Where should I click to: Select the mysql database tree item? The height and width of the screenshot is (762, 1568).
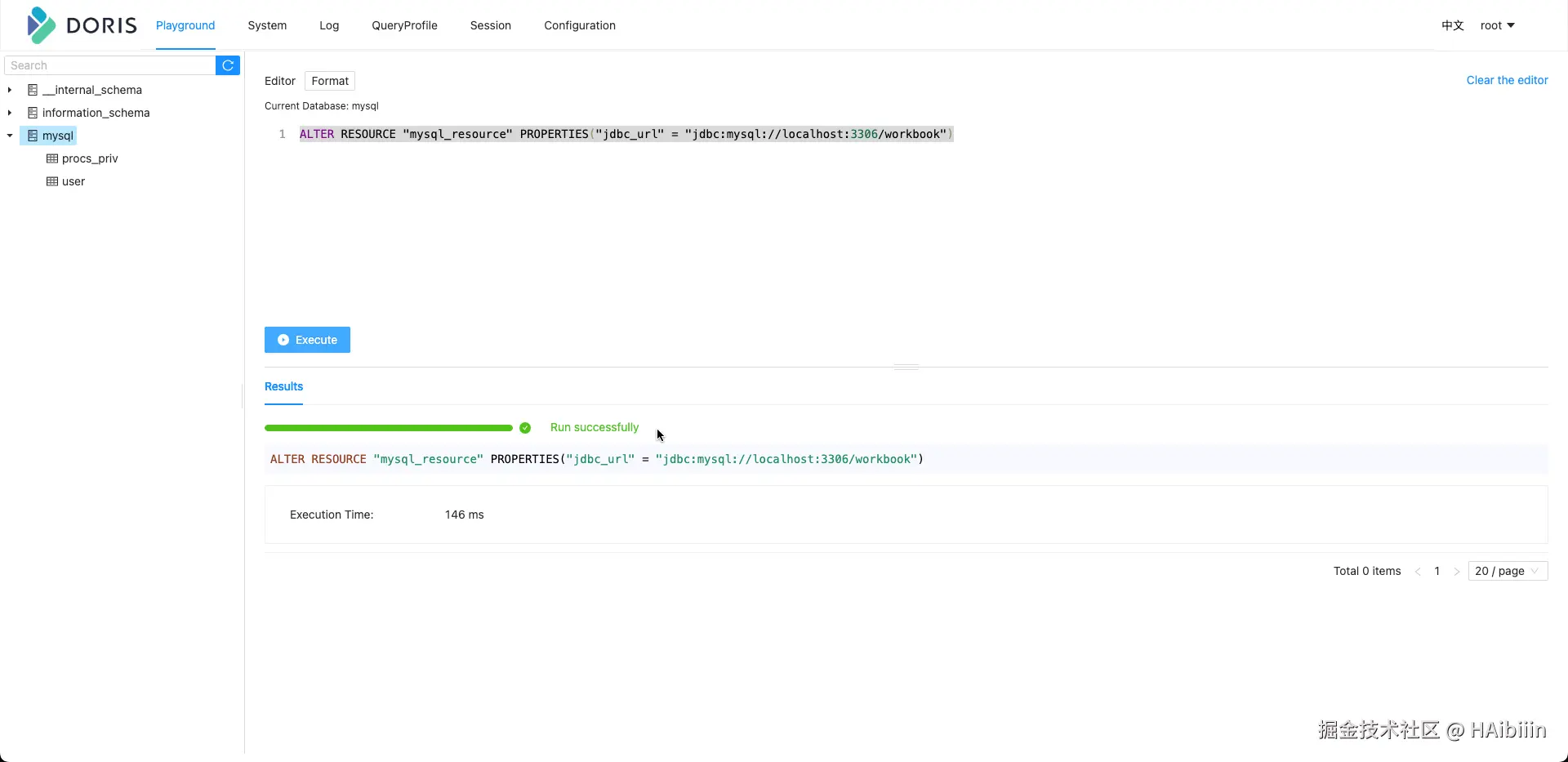[58, 136]
